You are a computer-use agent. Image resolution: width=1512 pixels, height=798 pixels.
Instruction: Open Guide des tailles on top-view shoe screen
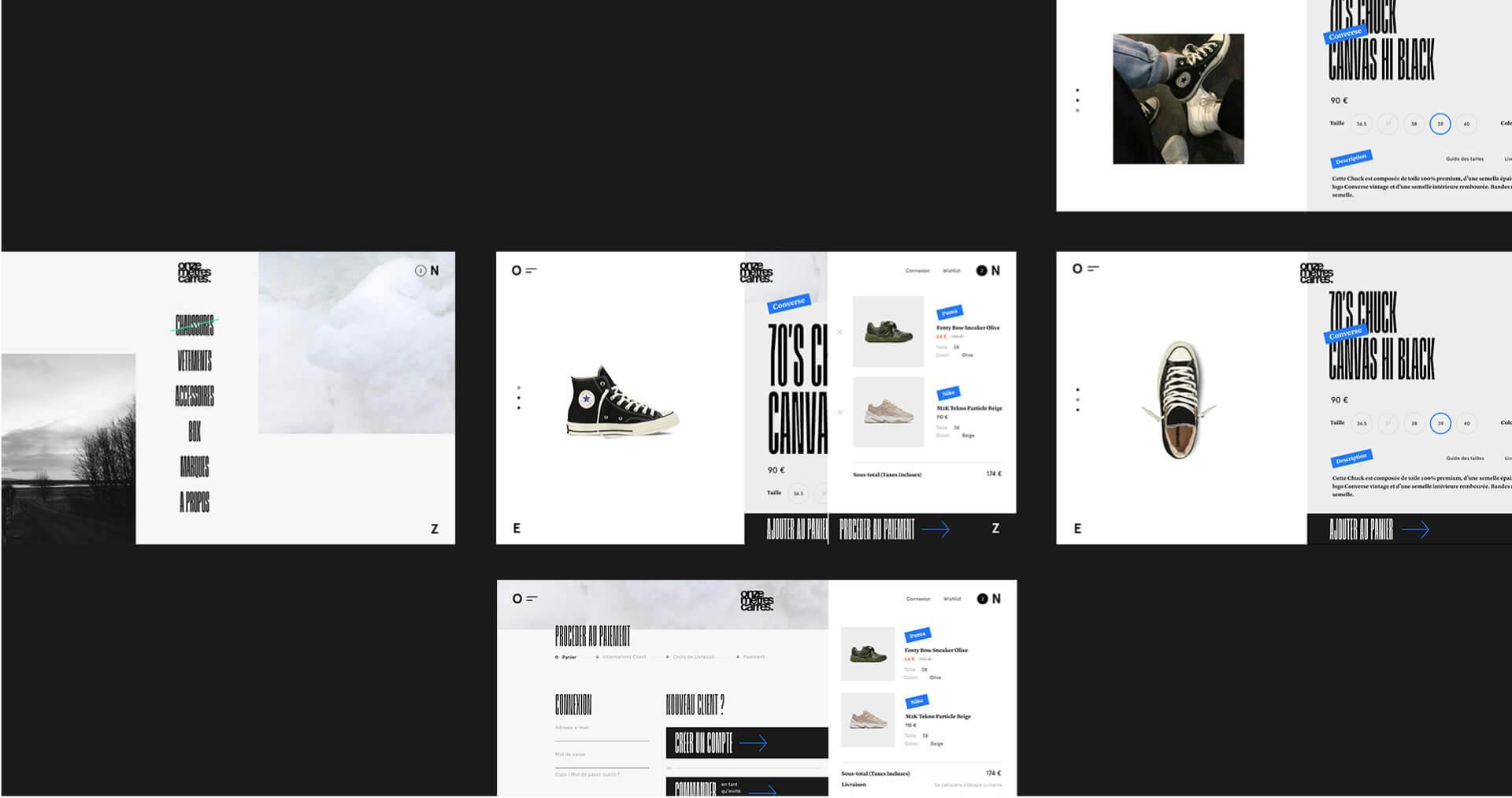[1465, 458]
